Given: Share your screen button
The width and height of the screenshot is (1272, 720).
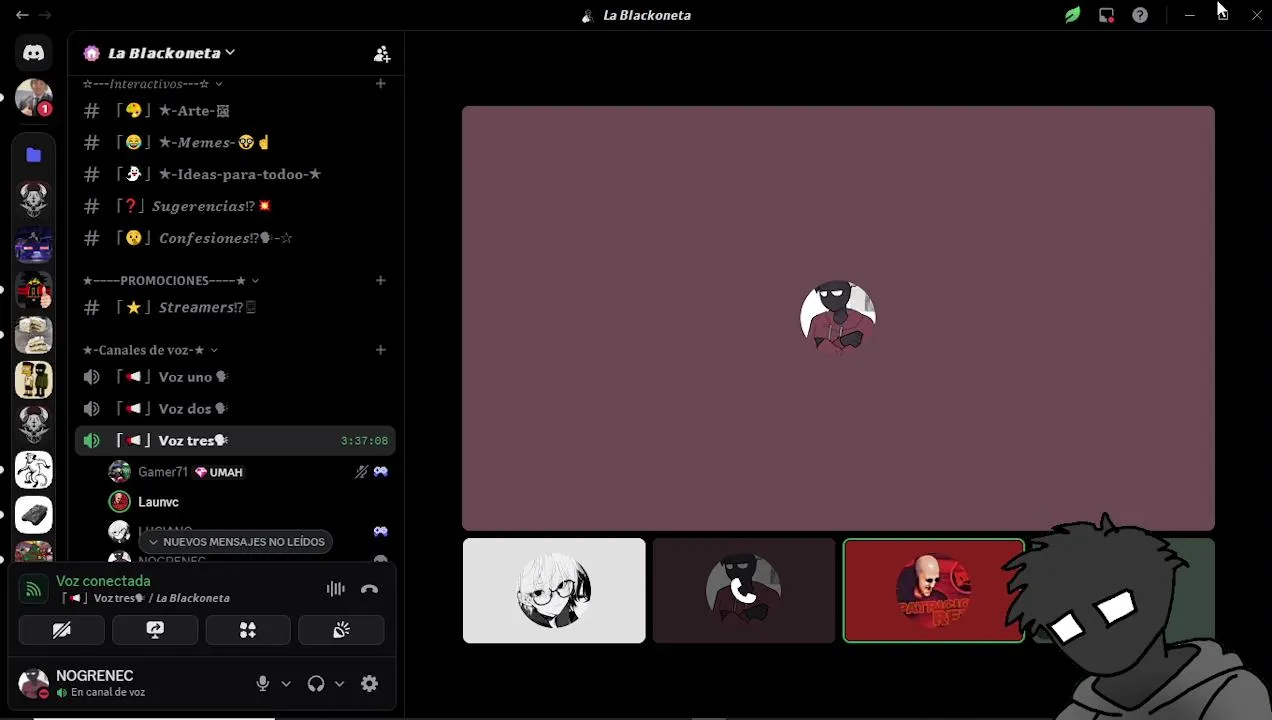Looking at the screenshot, I should click(x=155, y=630).
